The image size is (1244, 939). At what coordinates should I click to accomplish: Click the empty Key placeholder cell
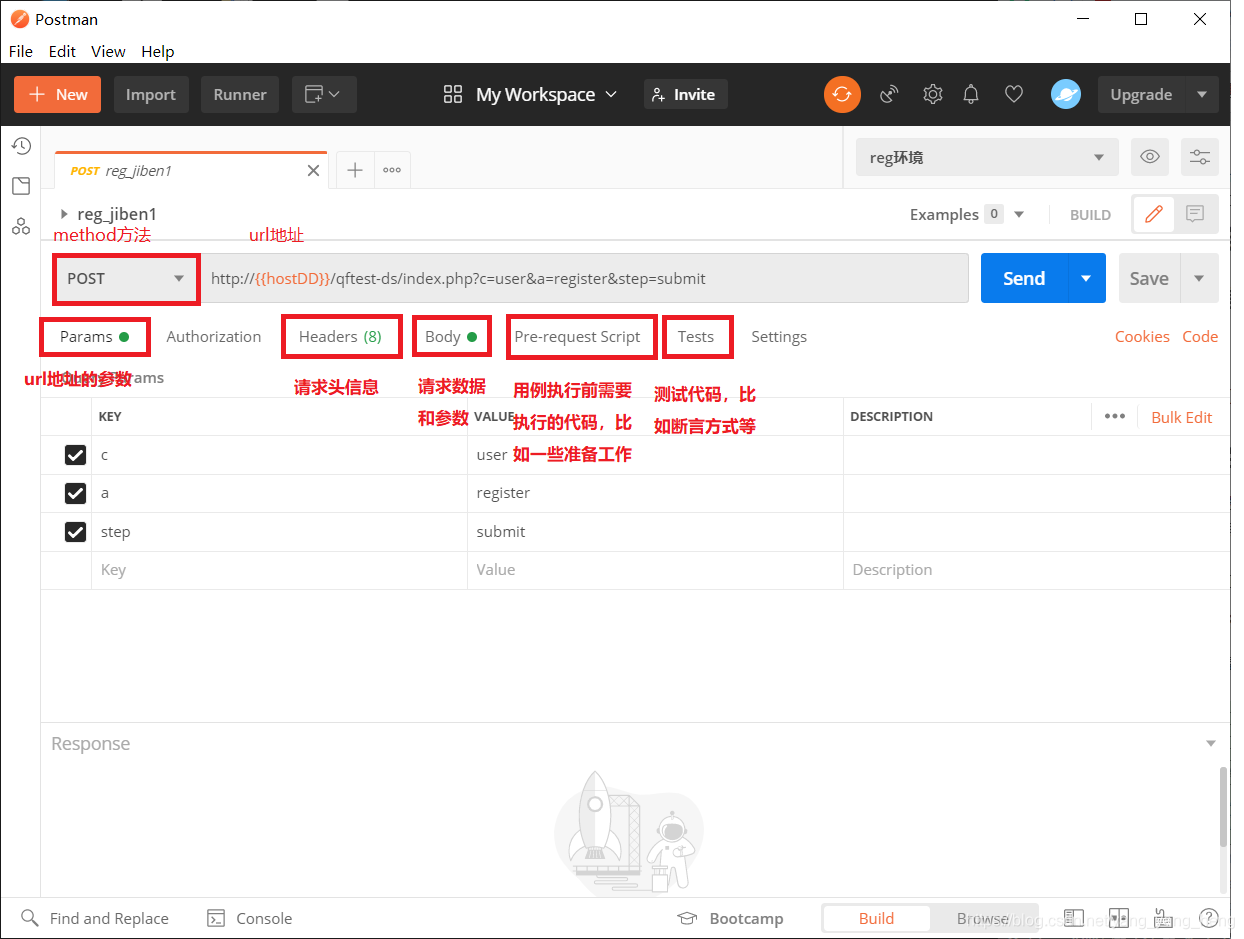click(279, 570)
